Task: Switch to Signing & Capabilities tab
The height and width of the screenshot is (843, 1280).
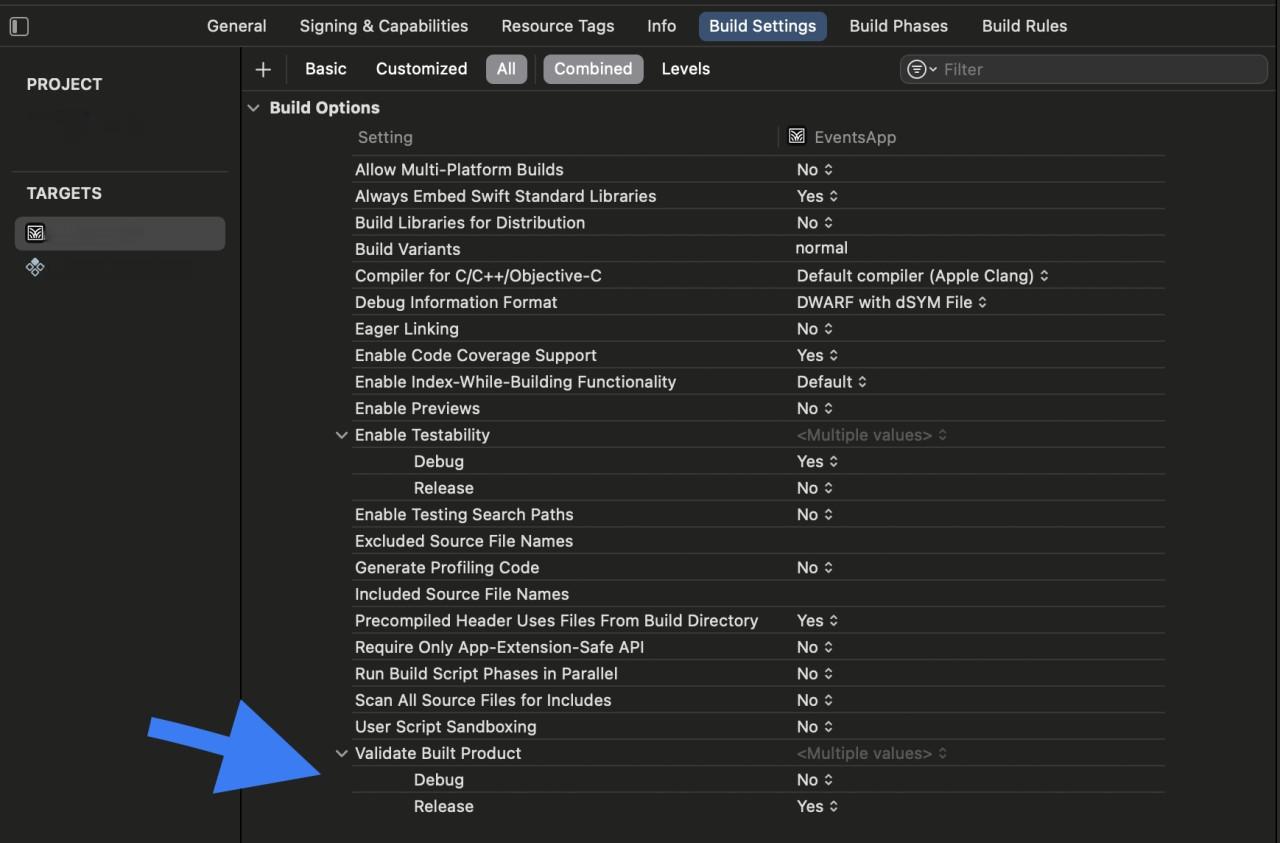Action: click(x=383, y=26)
